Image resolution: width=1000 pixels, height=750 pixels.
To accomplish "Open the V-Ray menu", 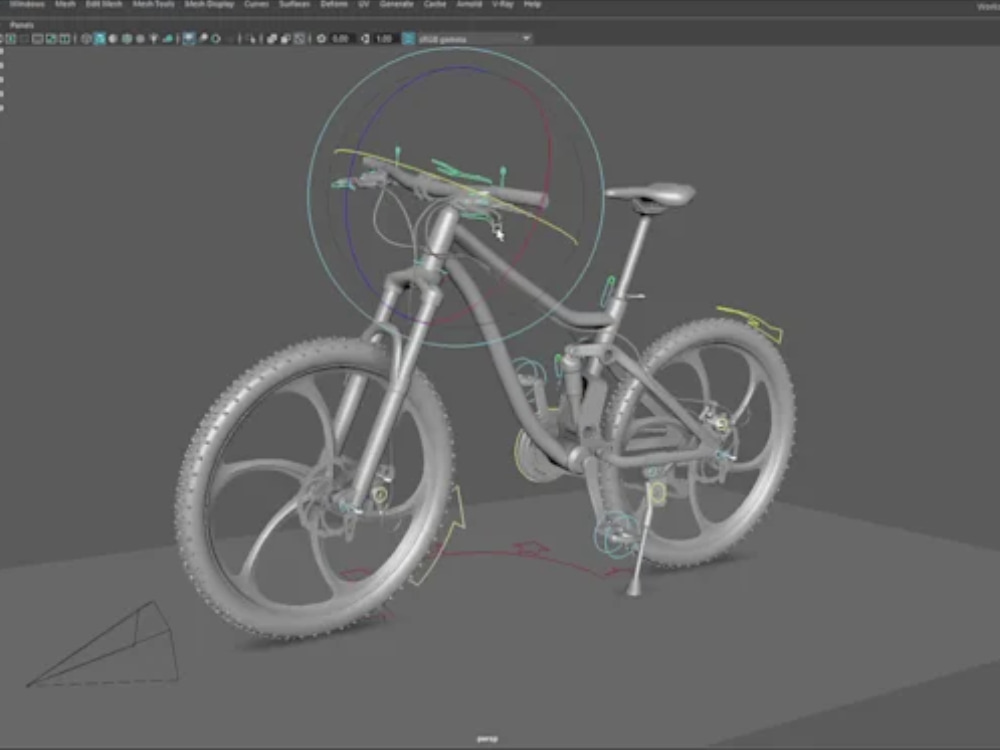I will pyautogui.click(x=503, y=4).
